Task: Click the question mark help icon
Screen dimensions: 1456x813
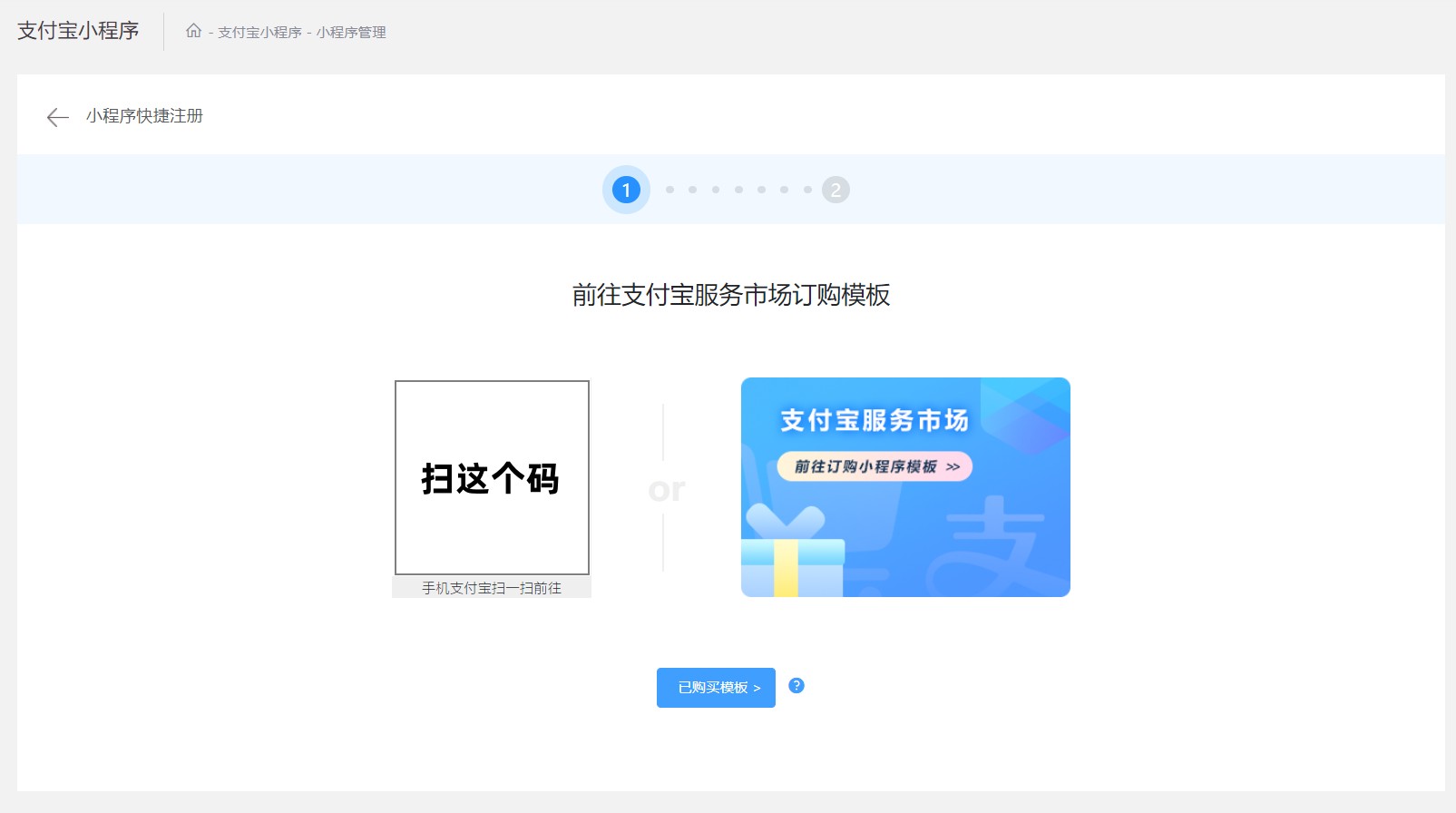Action: point(796,685)
